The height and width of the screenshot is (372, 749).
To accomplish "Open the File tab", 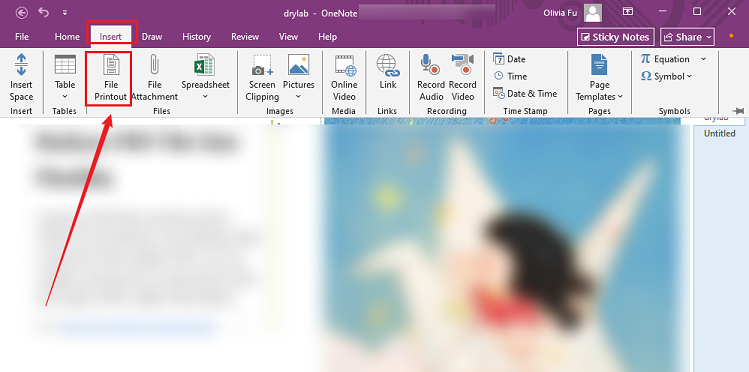I will [x=22, y=37].
